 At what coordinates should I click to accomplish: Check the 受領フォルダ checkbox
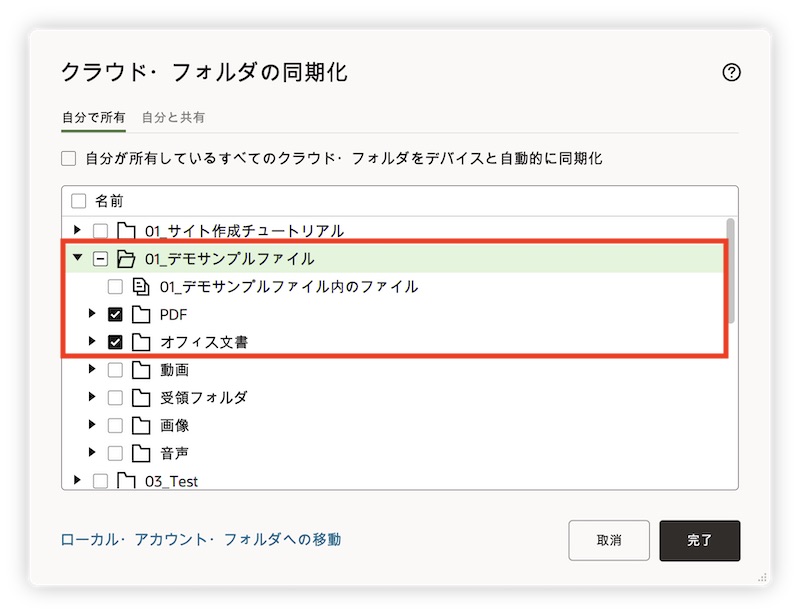tap(115, 398)
